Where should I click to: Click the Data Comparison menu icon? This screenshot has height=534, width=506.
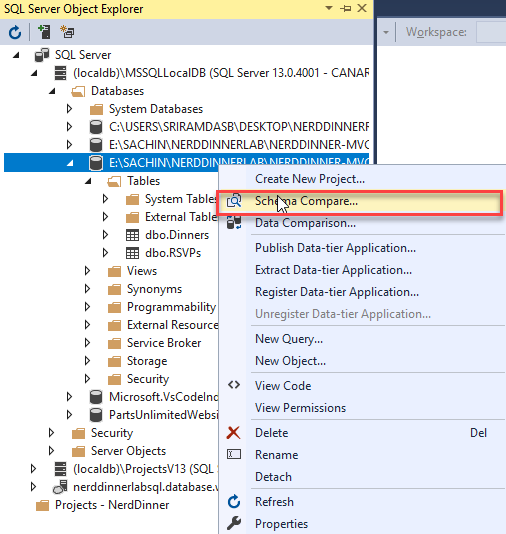point(234,222)
